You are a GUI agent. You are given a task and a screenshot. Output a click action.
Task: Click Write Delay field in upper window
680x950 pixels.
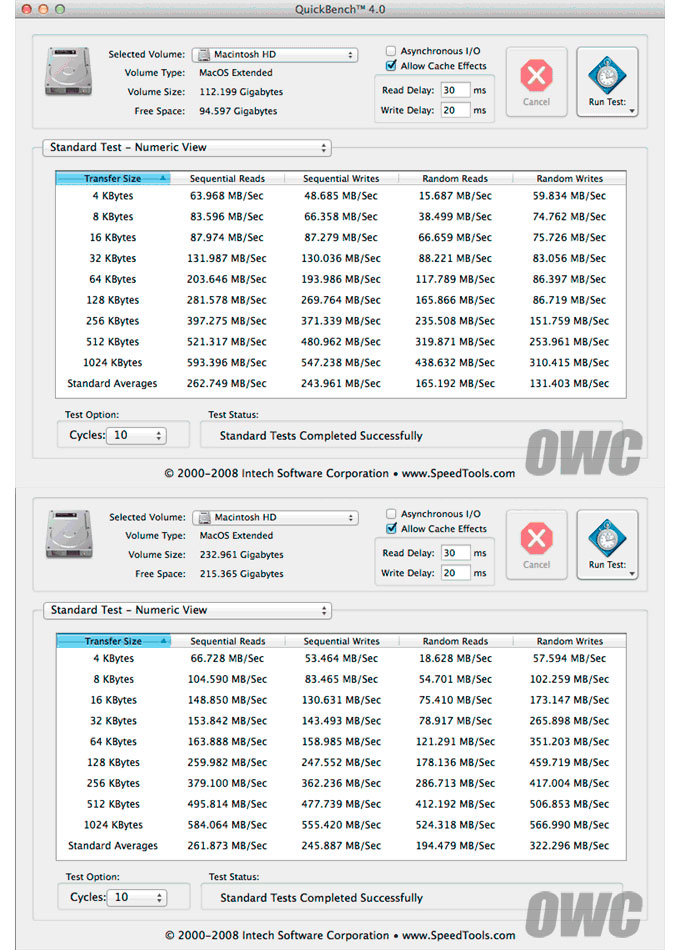(456, 110)
